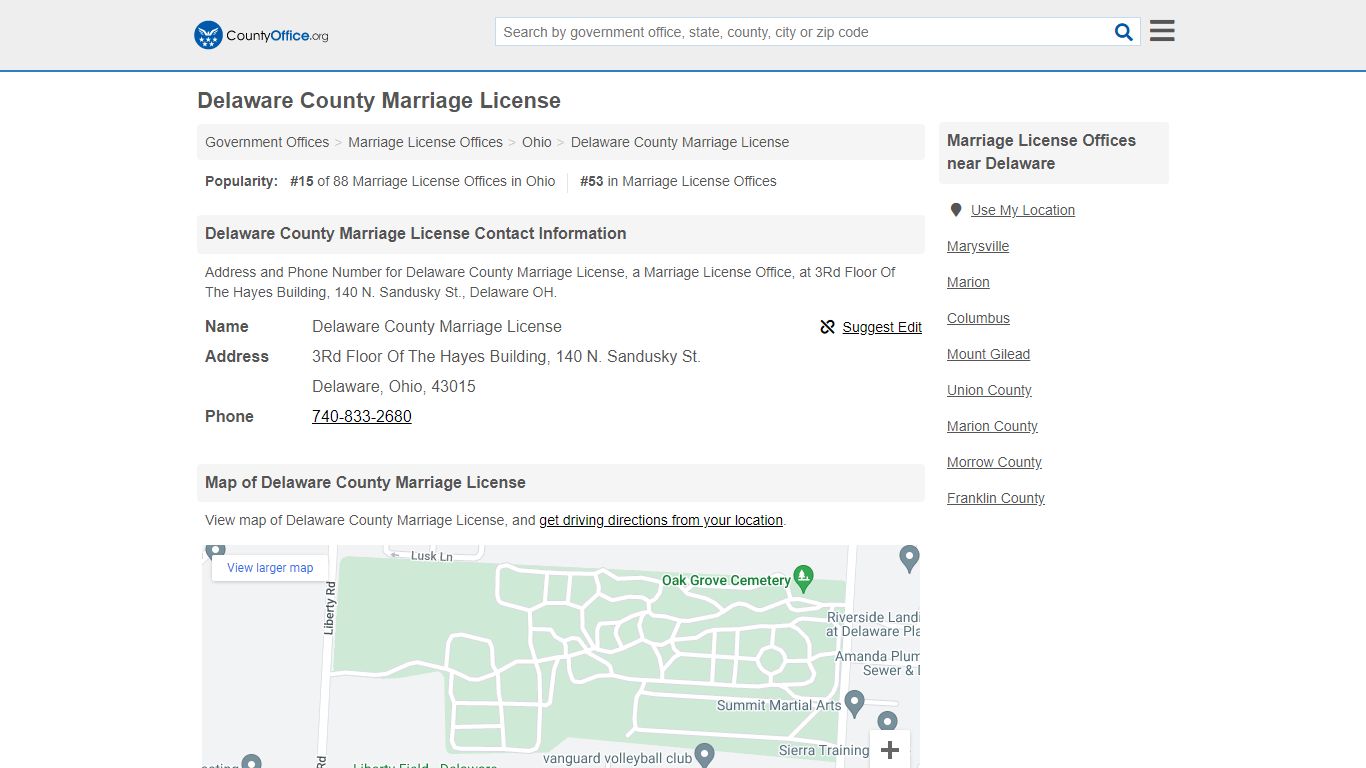Click the Contact Information section heading

click(x=415, y=233)
